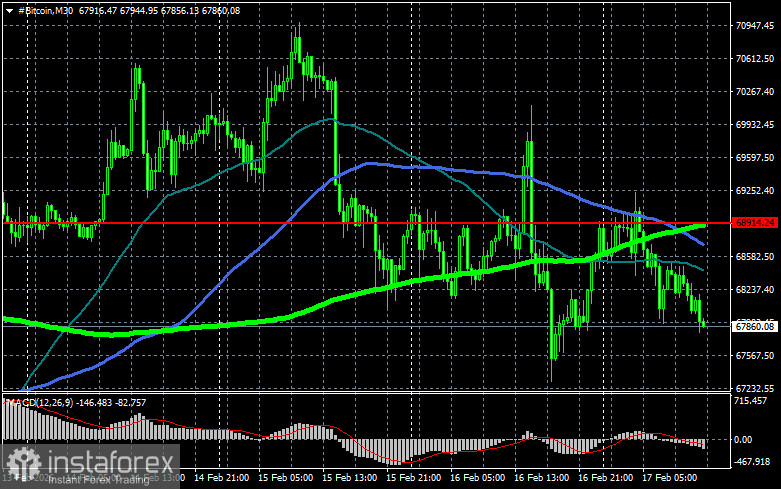
Task: Click the 17 Feb 05:00 time label
Action: coord(669,477)
